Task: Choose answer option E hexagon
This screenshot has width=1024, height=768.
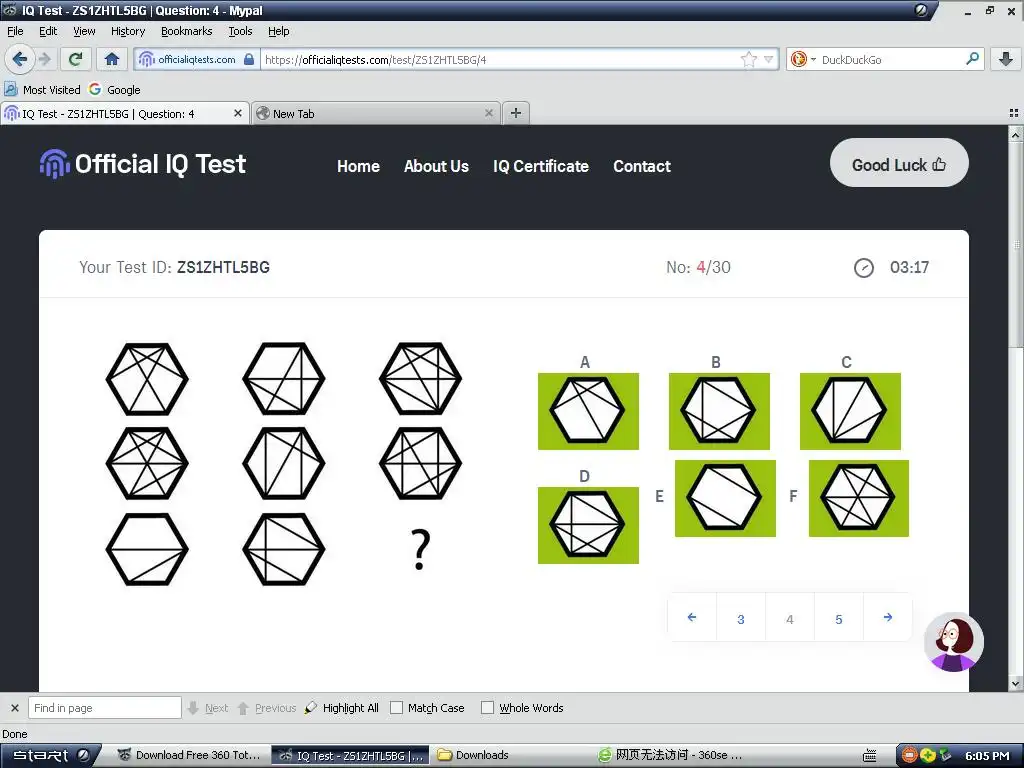Action: (725, 498)
